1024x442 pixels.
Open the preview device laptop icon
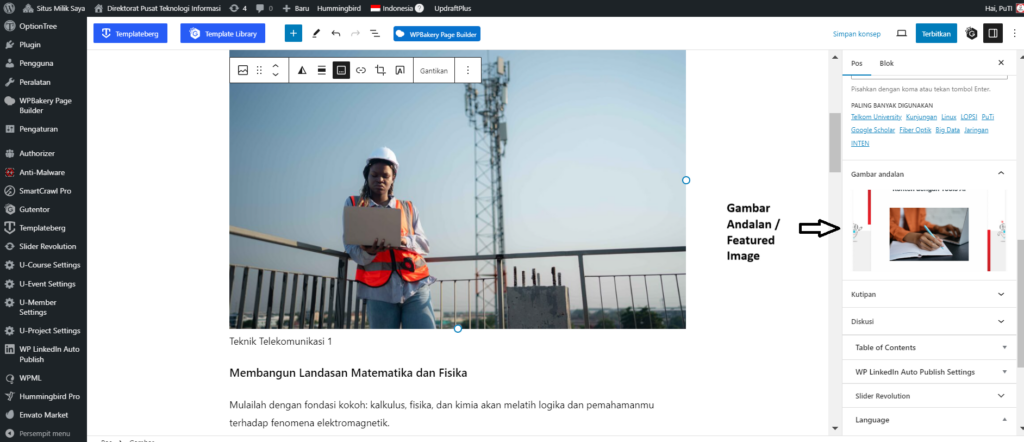901,33
